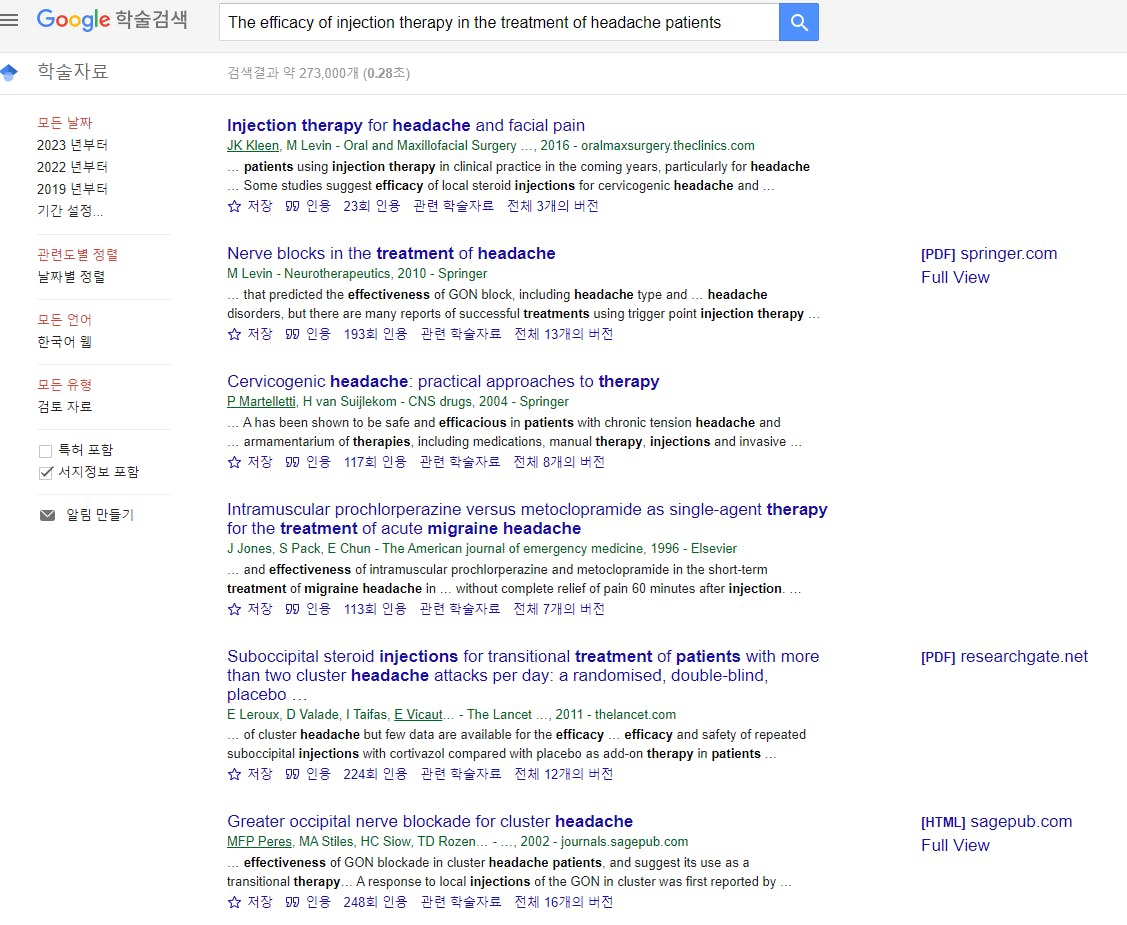Click the cite quote icon for 'Cervicogenic headache'
The height and width of the screenshot is (925, 1127).
293,462
